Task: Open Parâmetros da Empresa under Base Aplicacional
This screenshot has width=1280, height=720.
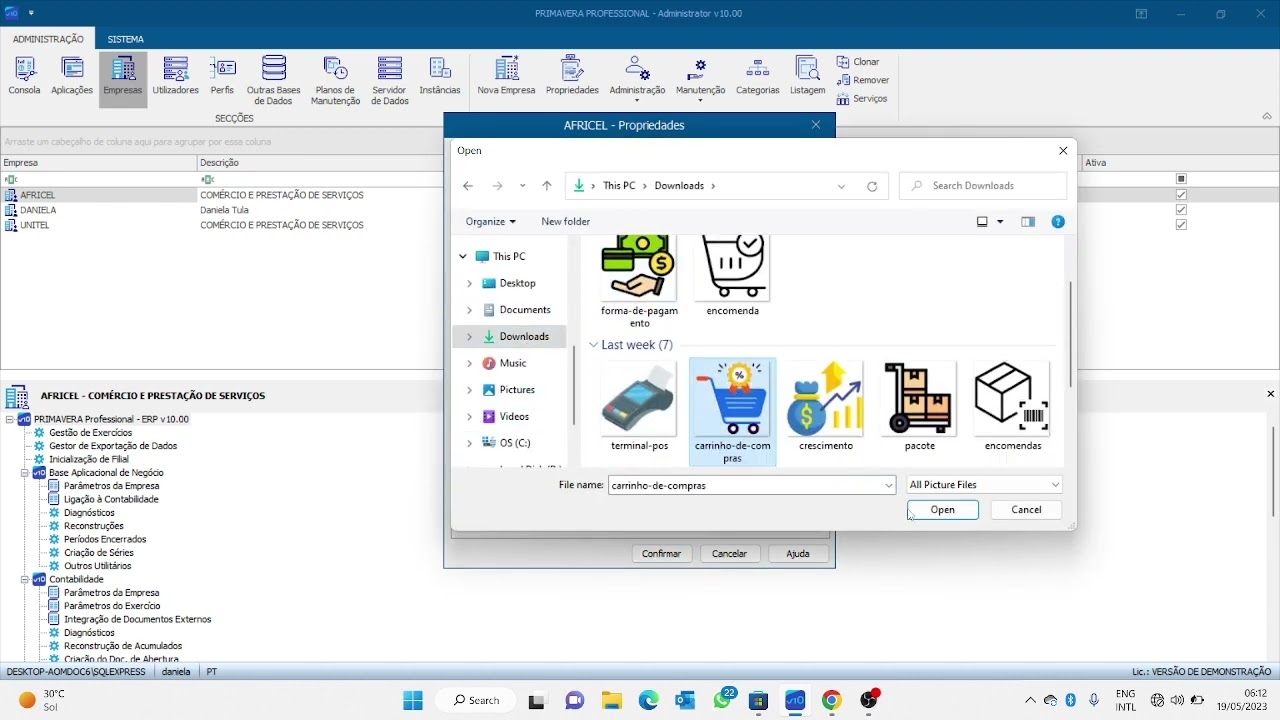Action: [x=111, y=486]
